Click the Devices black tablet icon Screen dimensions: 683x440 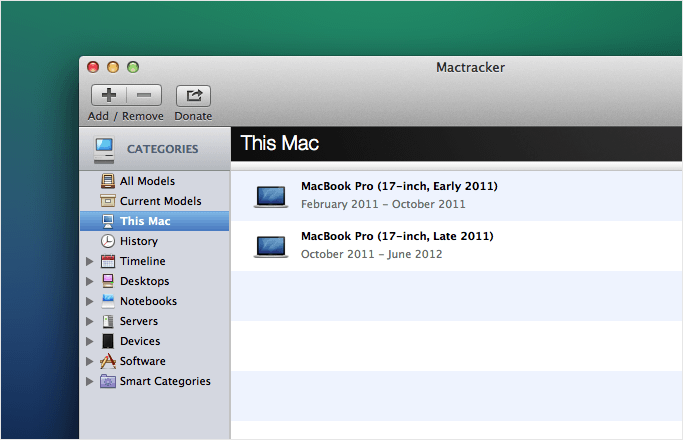coord(108,341)
